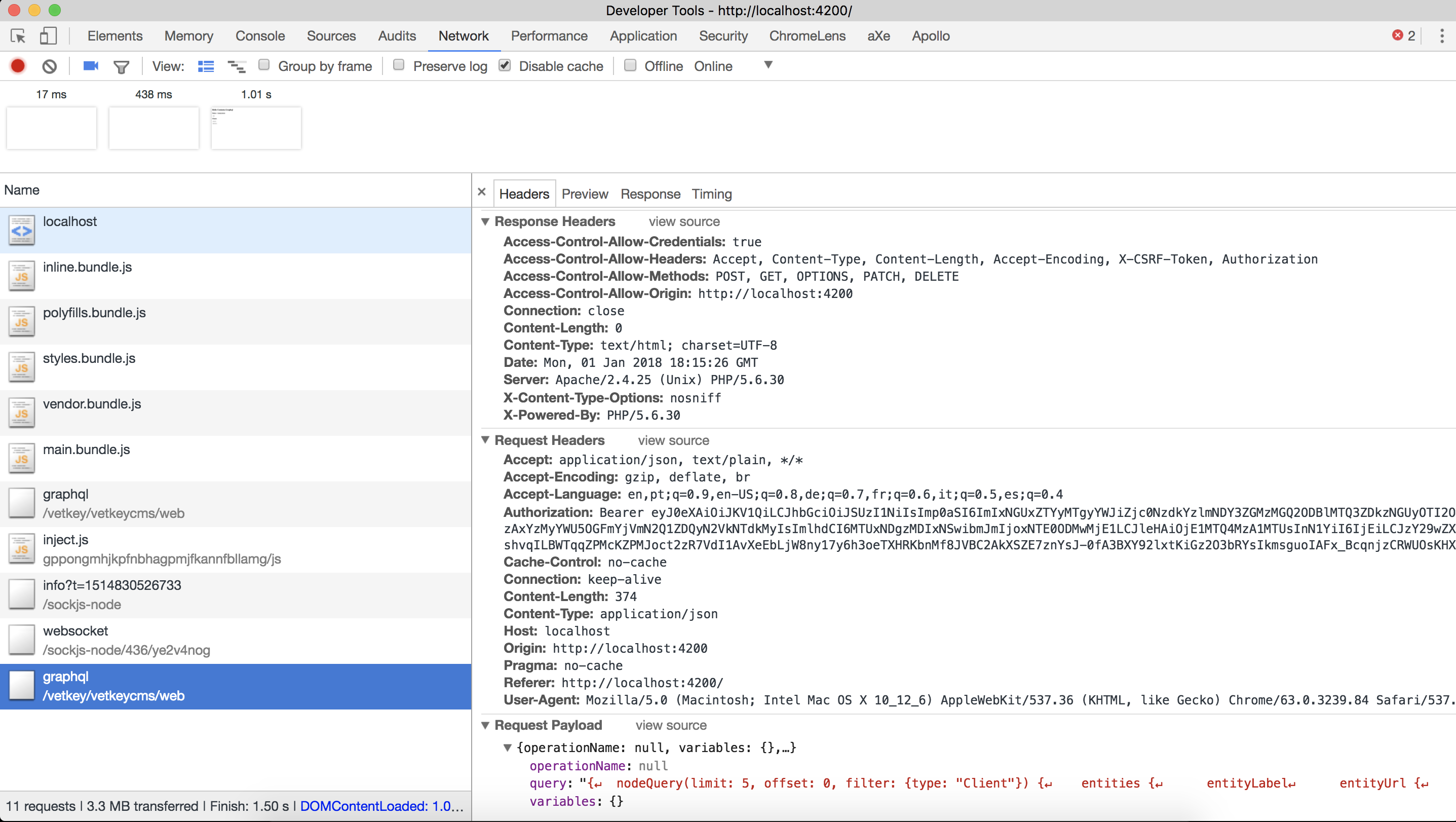This screenshot has height=822, width=1456.
Task: Clear the network log
Action: [x=50, y=66]
